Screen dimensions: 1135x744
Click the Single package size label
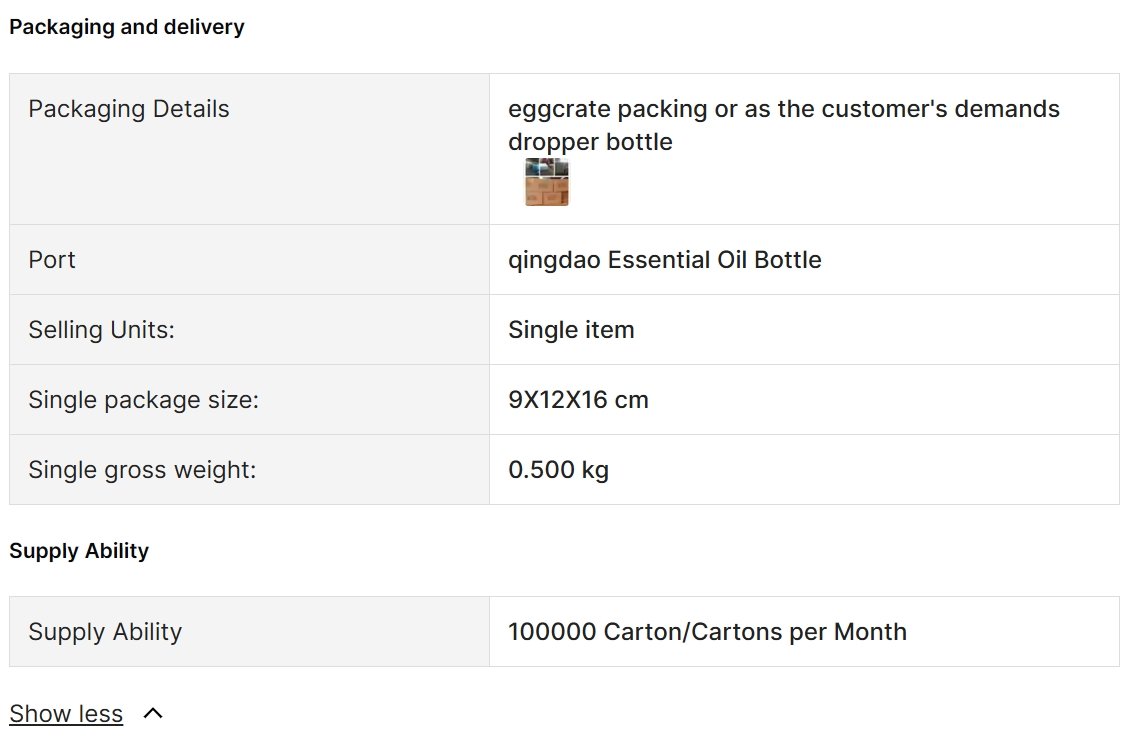[x=143, y=400]
